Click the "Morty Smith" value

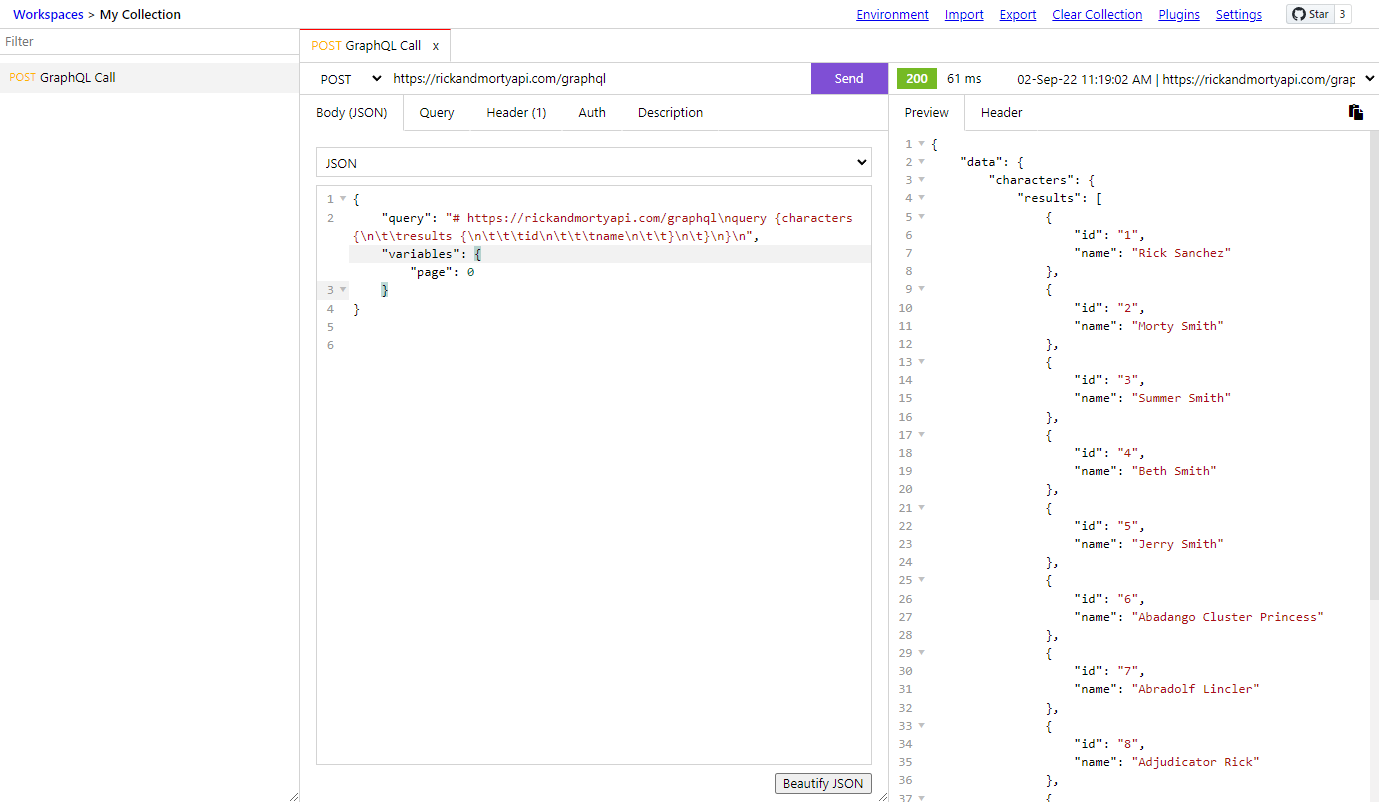(x=1177, y=326)
